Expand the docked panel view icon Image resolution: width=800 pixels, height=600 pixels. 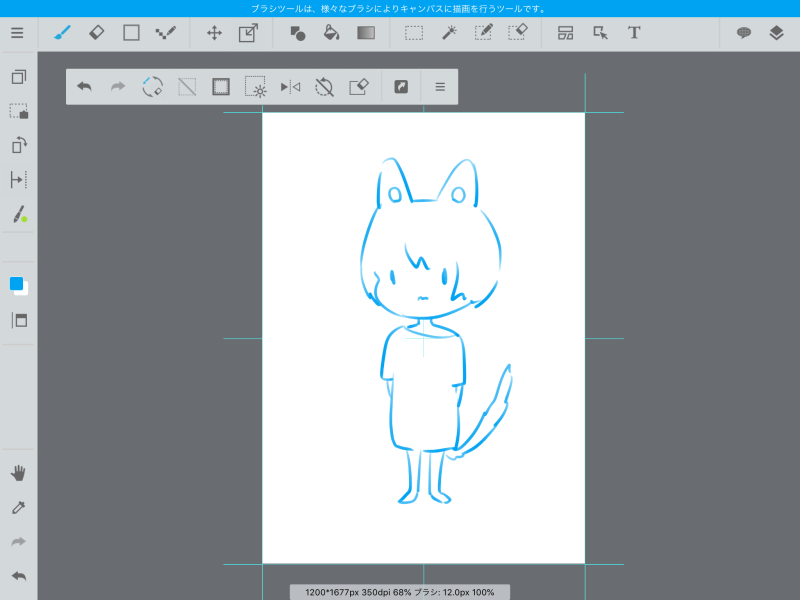pos(18,320)
